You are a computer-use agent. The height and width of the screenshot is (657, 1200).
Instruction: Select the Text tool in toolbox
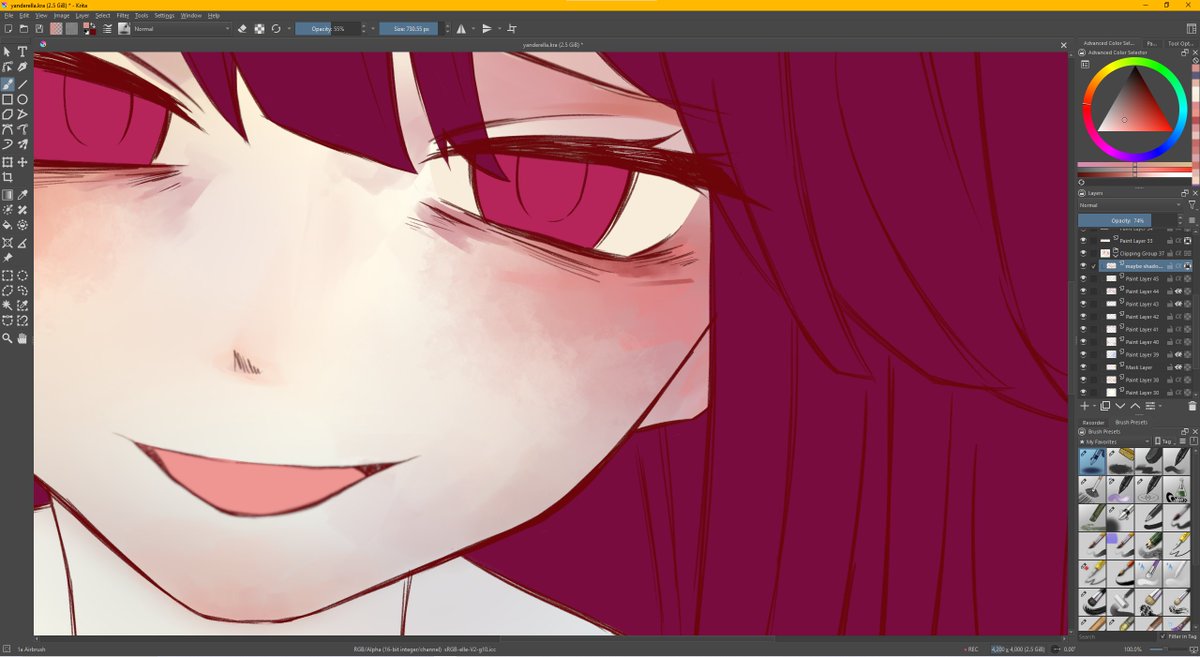22,52
